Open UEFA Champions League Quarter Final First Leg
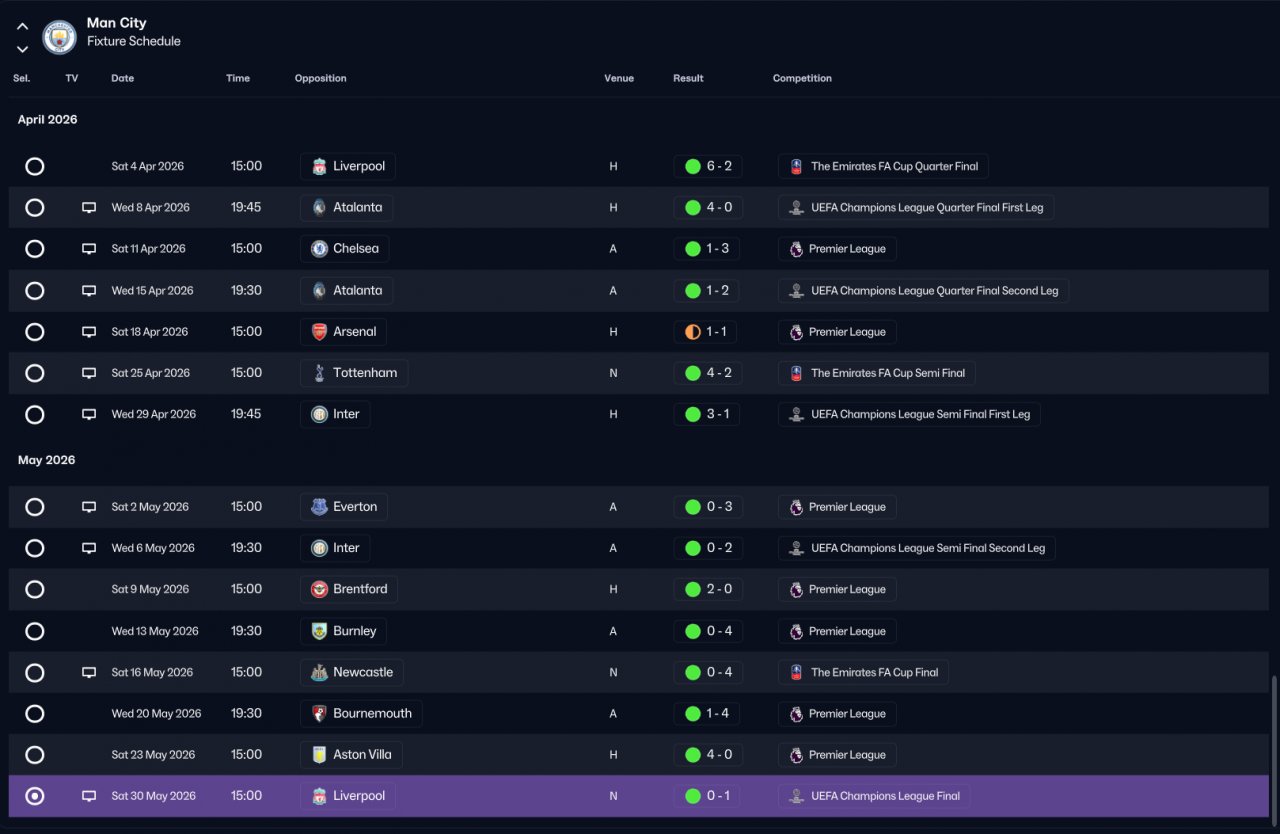1280x834 pixels. tap(916, 208)
